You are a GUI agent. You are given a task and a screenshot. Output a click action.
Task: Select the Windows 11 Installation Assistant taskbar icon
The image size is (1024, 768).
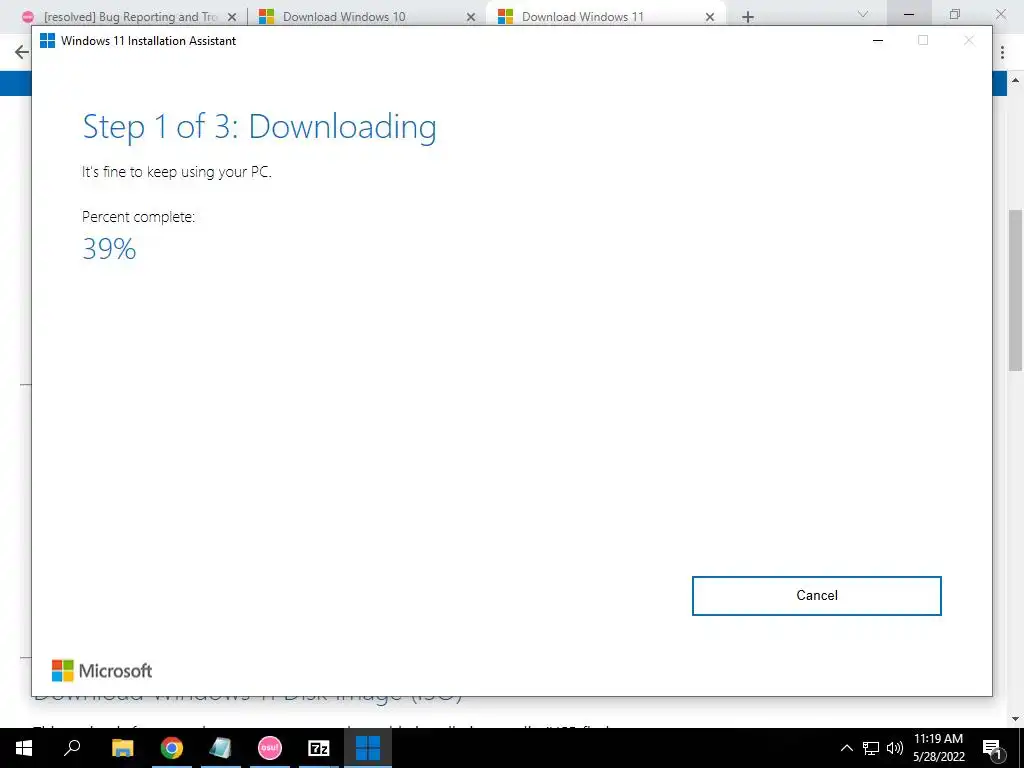(368, 748)
